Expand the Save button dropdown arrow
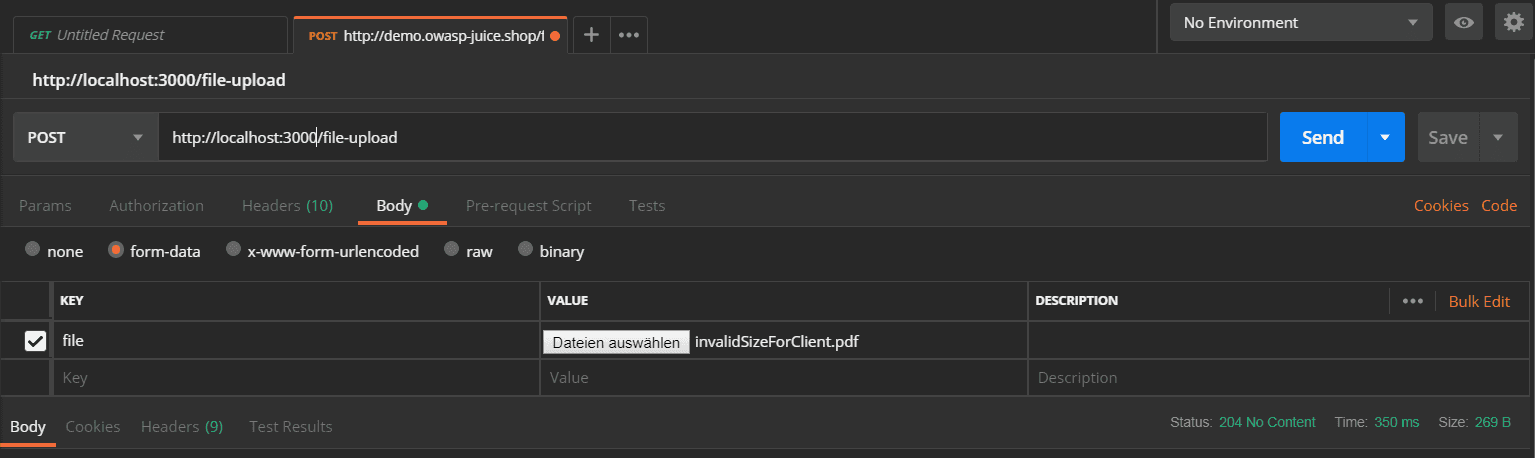The height and width of the screenshot is (458, 1535). [1498, 137]
